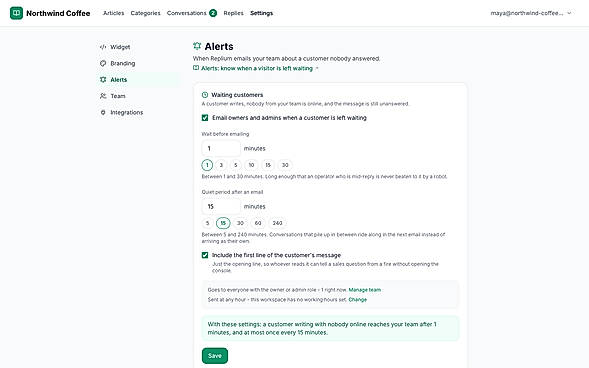Click the Northwind Coffee brand name
The height and width of the screenshot is (368, 589).
point(58,13)
